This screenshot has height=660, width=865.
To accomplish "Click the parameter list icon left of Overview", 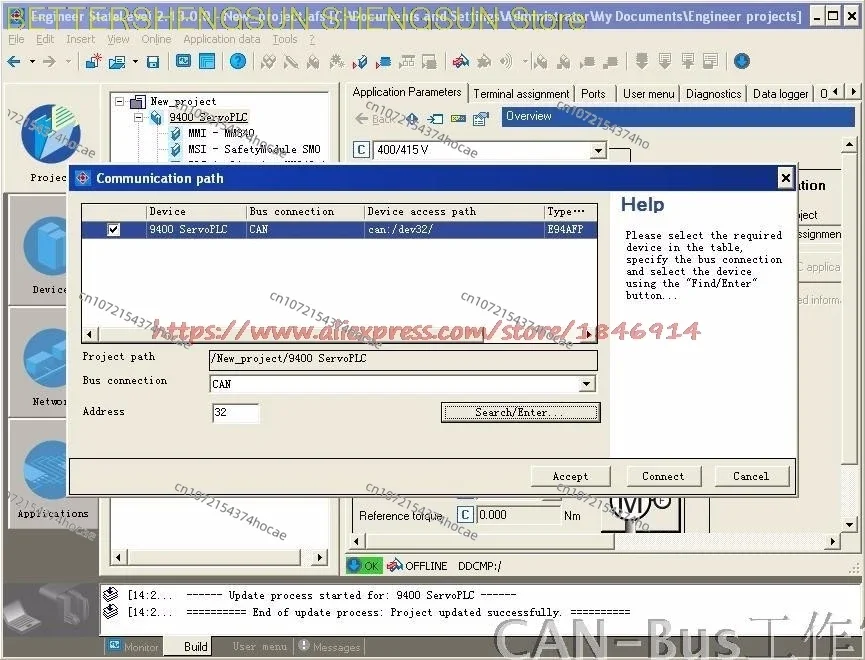I will pyautogui.click(x=480, y=119).
